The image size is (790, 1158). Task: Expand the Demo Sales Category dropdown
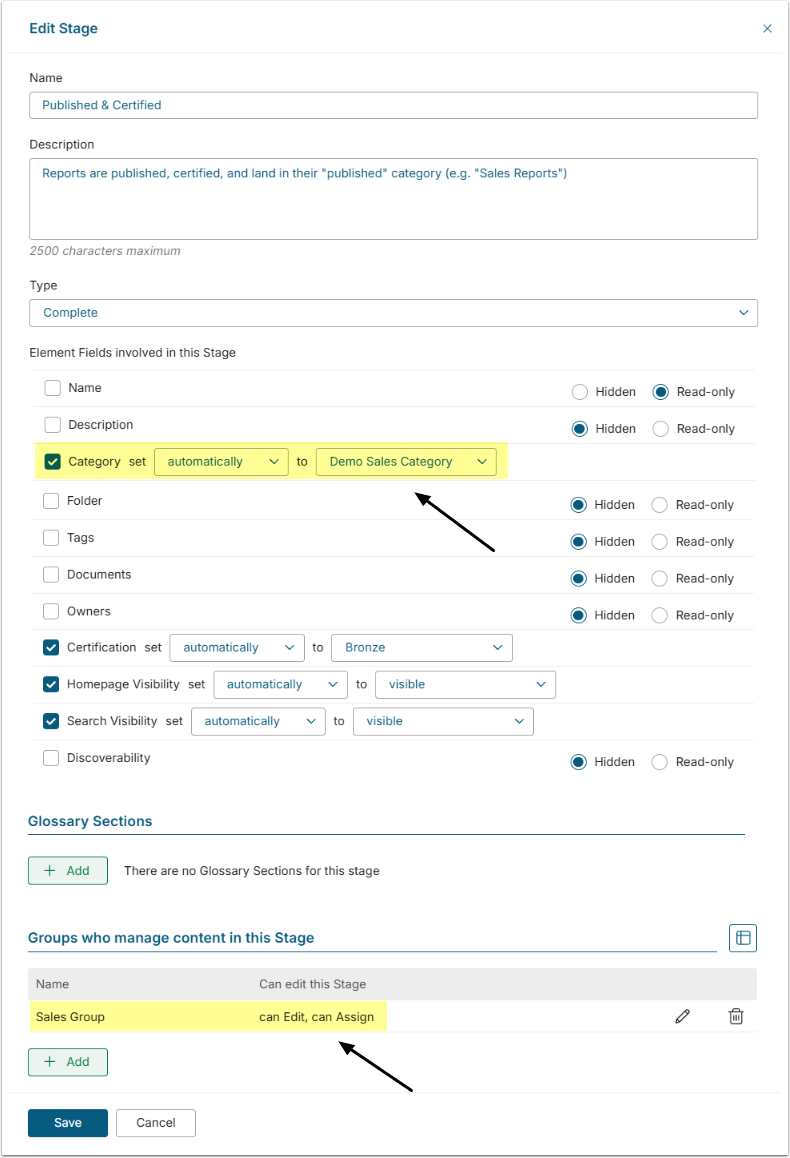(x=406, y=462)
